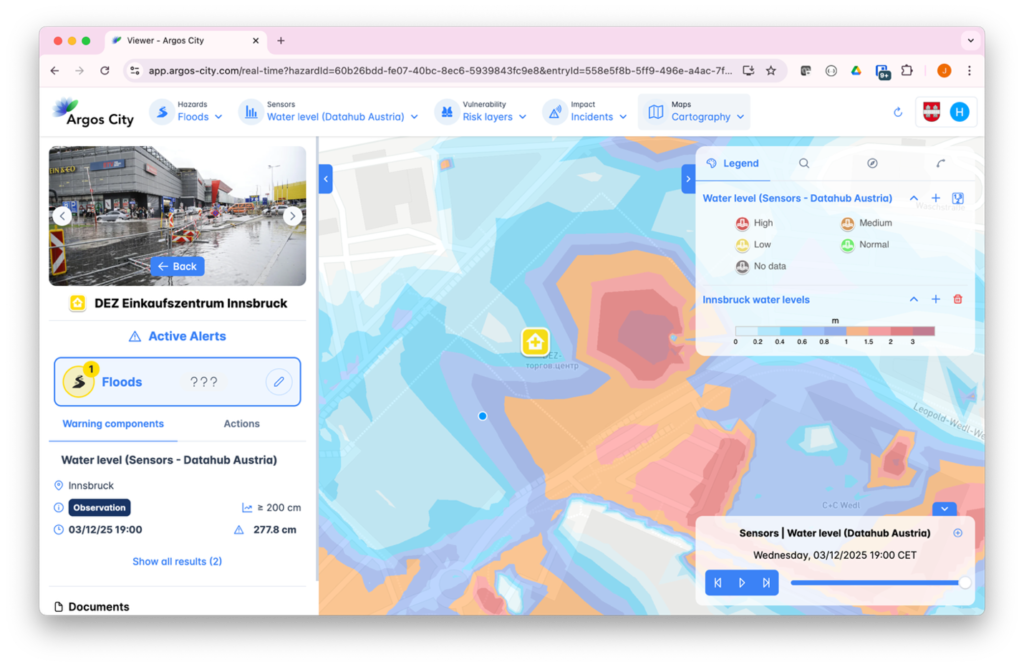Switch to the Actions tab
The height and width of the screenshot is (667, 1024).
(x=241, y=424)
